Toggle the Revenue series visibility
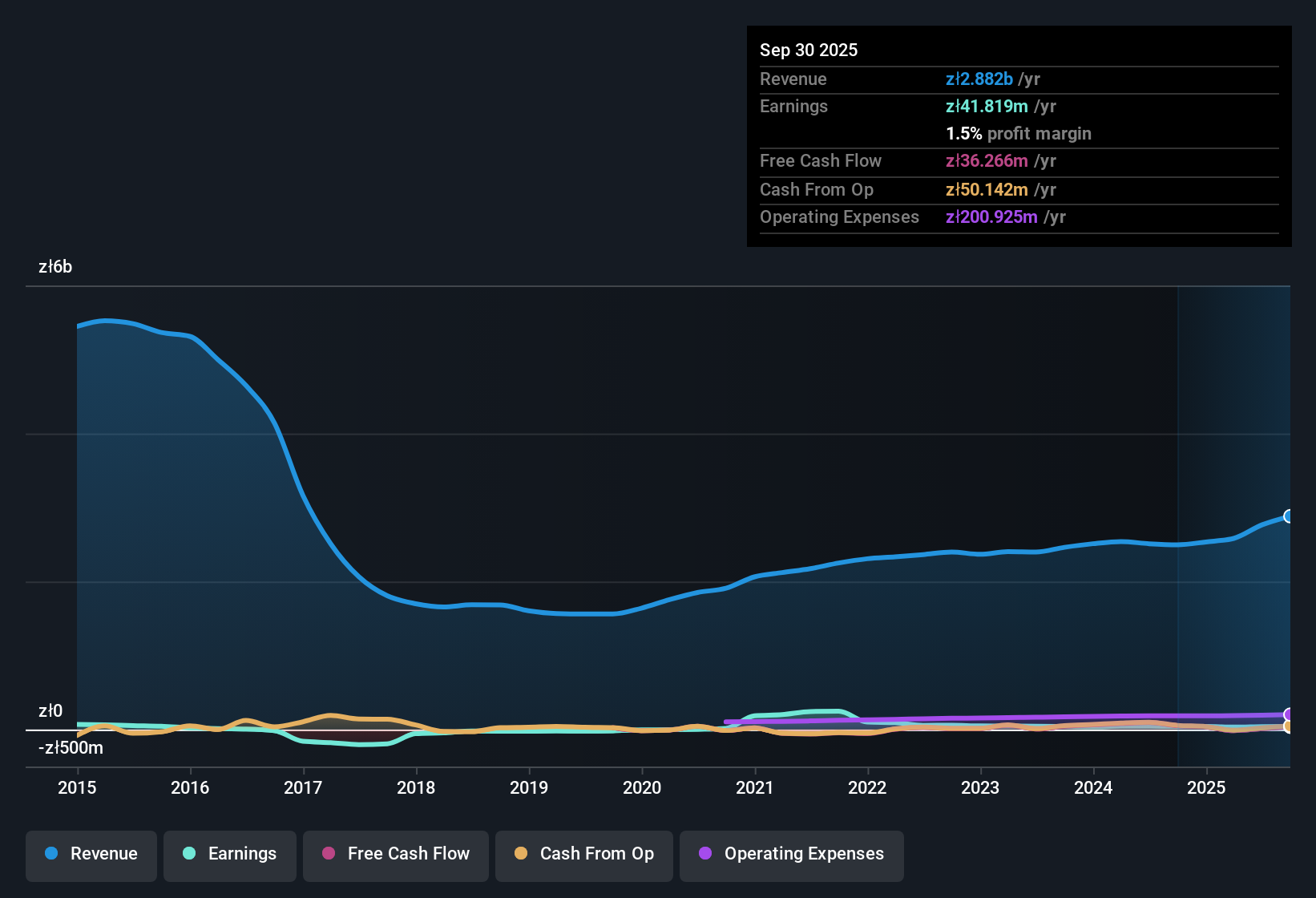1316x898 pixels. pyautogui.click(x=91, y=854)
